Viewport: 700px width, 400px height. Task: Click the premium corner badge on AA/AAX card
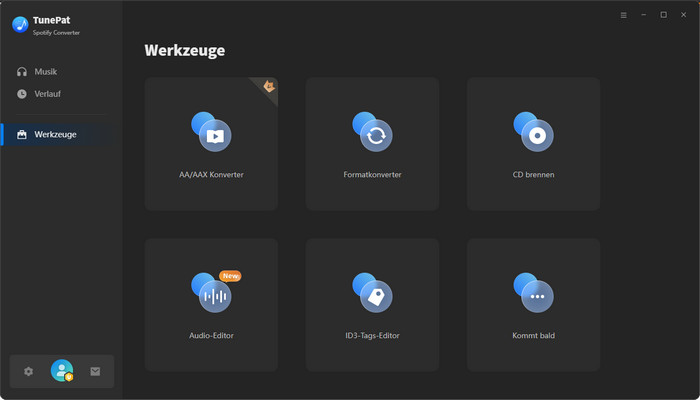[268, 87]
